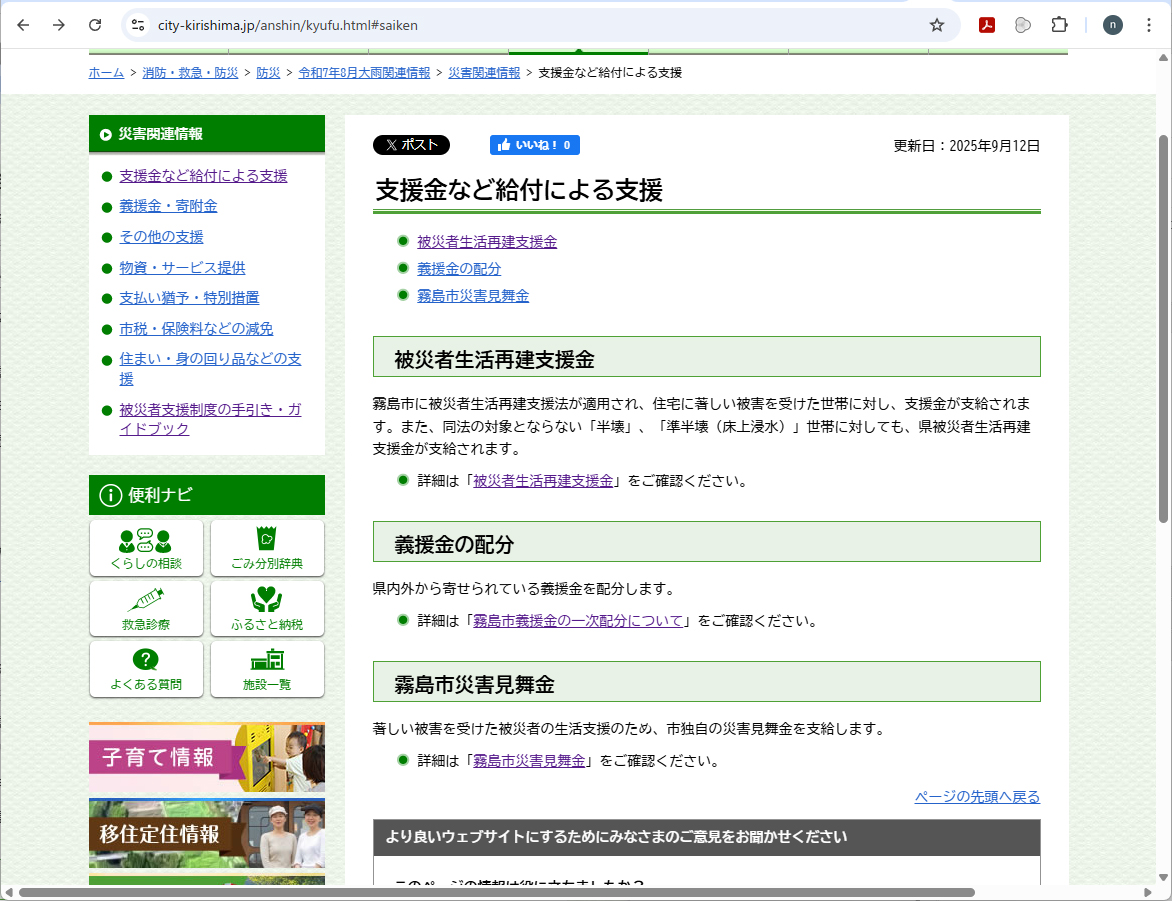Open the ごみ分別辞典 icon tile
This screenshot has width=1172, height=901.
[267, 548]
